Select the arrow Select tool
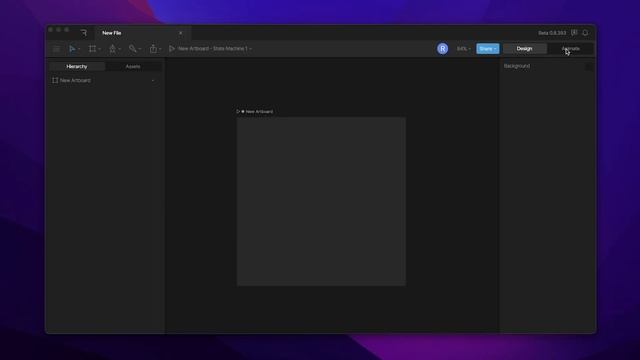 click(x=72, y=49)
